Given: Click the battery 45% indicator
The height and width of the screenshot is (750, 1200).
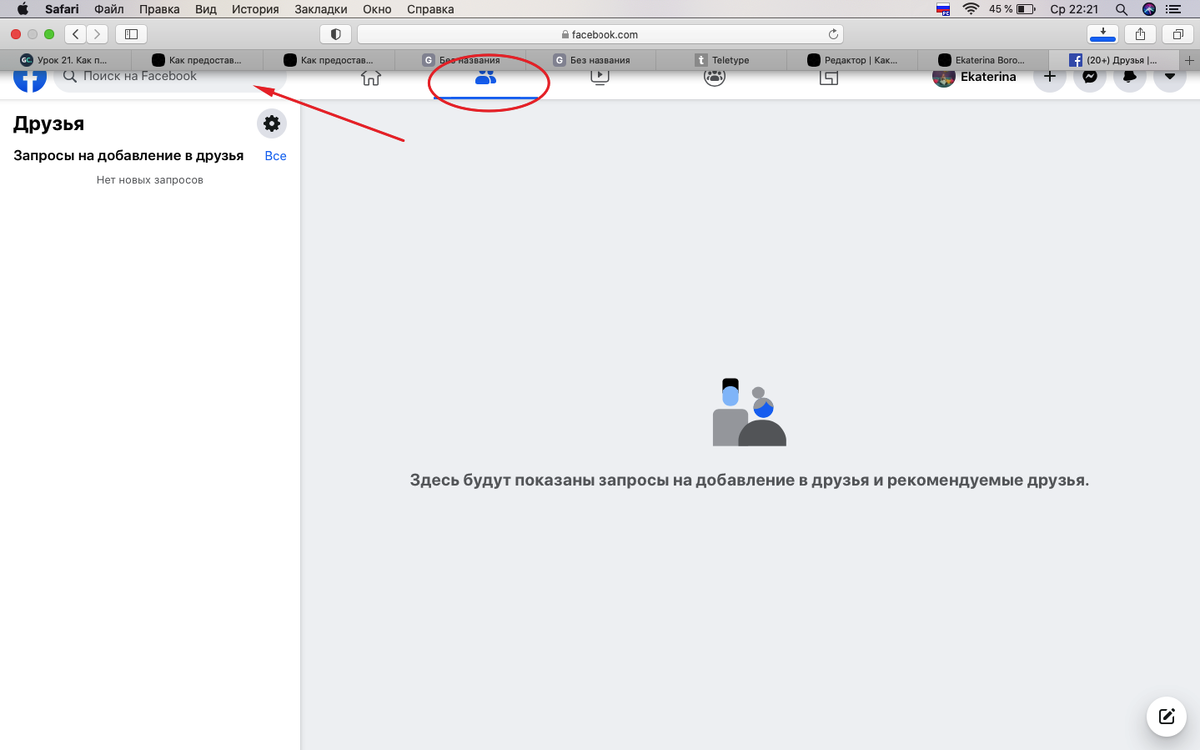Looking at the screenshot, I should point(1012,9).
